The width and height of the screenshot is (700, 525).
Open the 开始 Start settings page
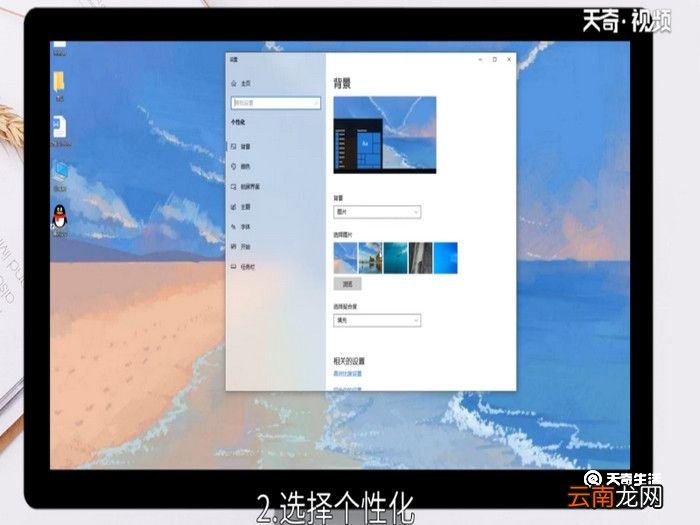[246, 246]
